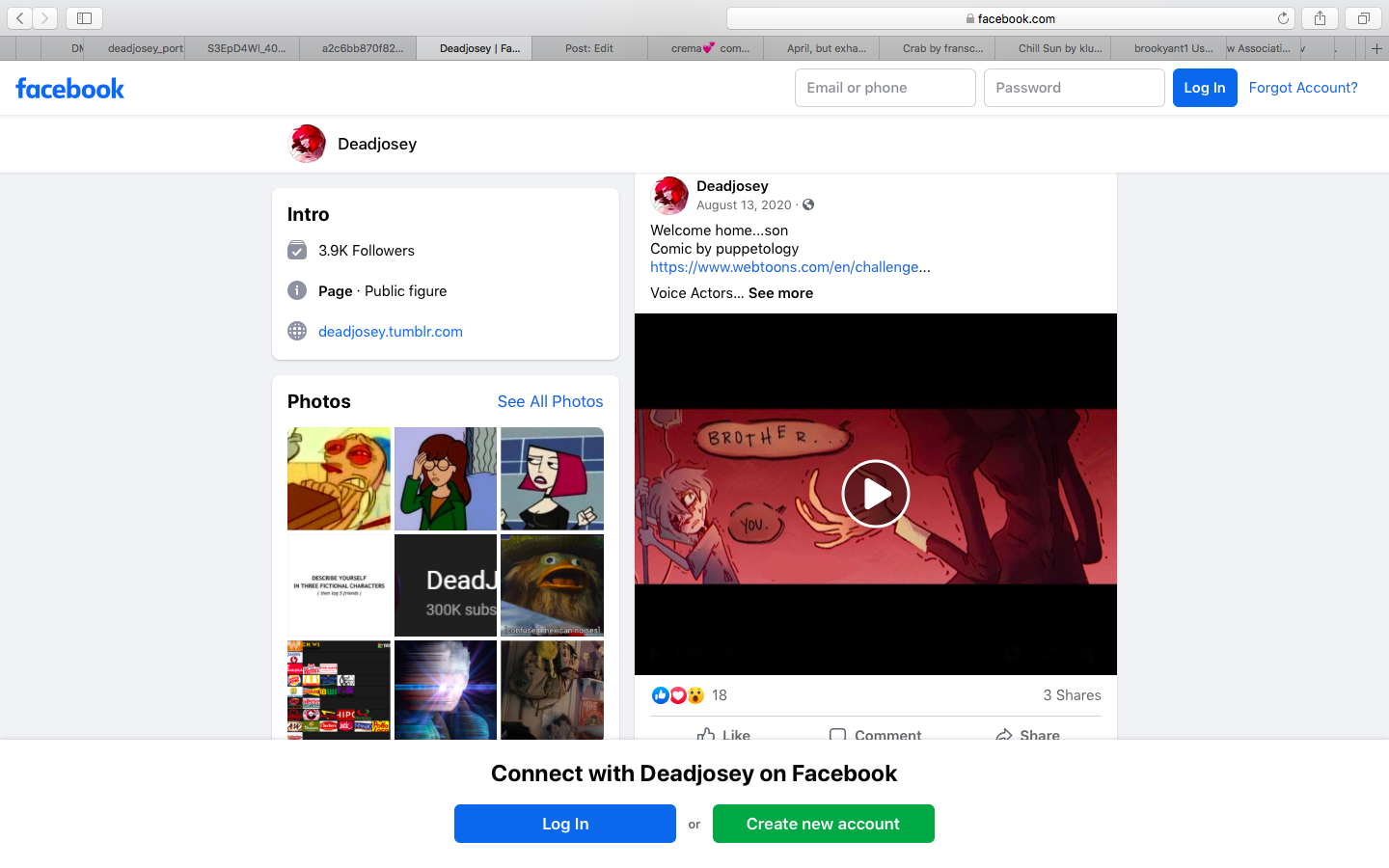This screenshot has height=868, width=1389.
Task: Click the facebook.com address bar
Action: pos(1010,18)
